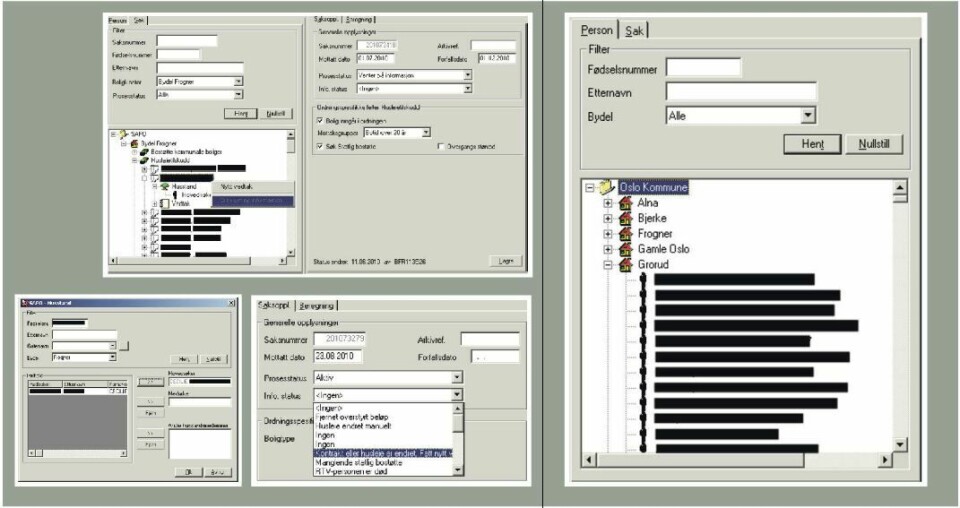Click the house icon beside Gamle Oslo

(626, 249)
